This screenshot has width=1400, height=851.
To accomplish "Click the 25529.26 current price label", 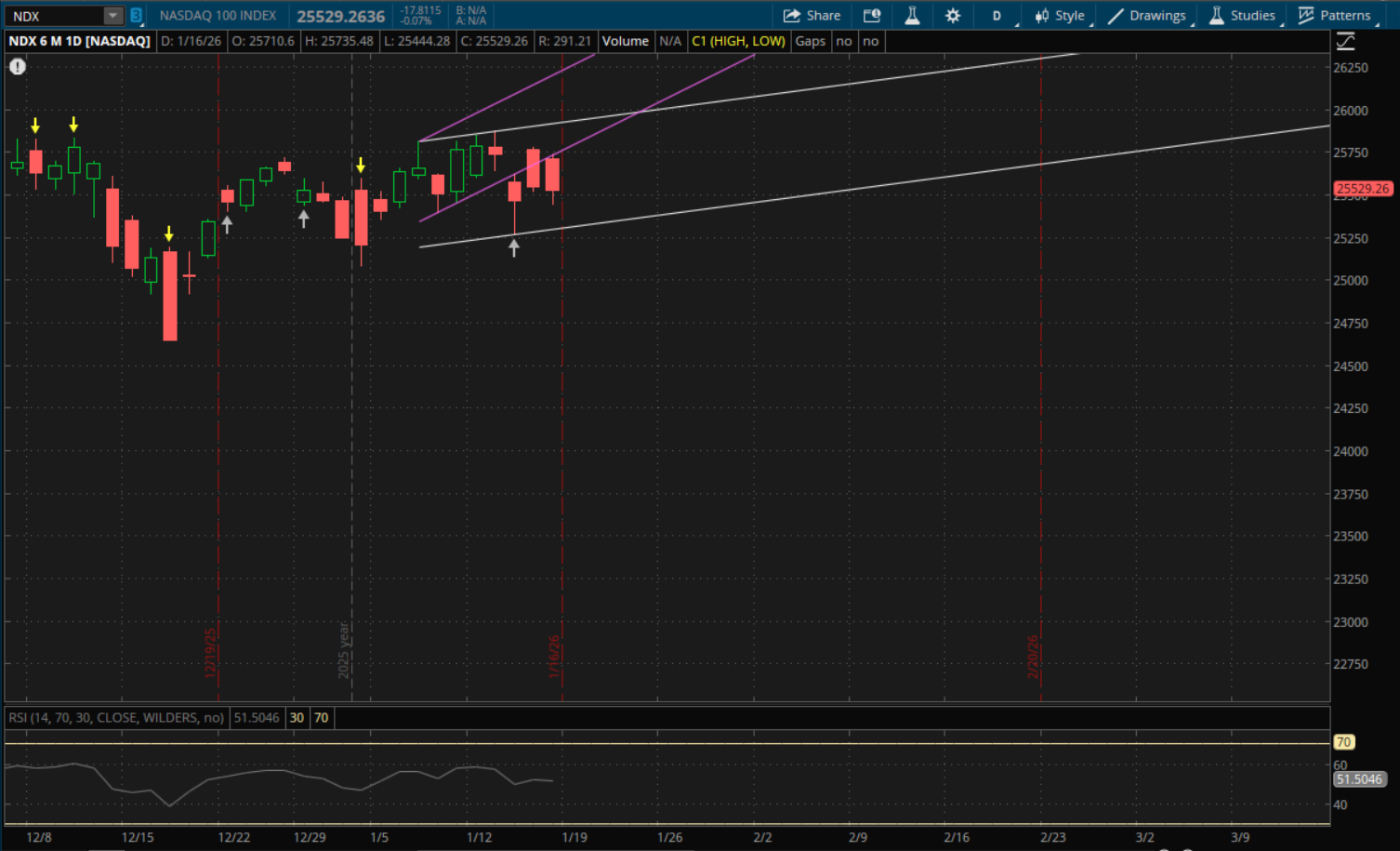I will pos(1362,189).
